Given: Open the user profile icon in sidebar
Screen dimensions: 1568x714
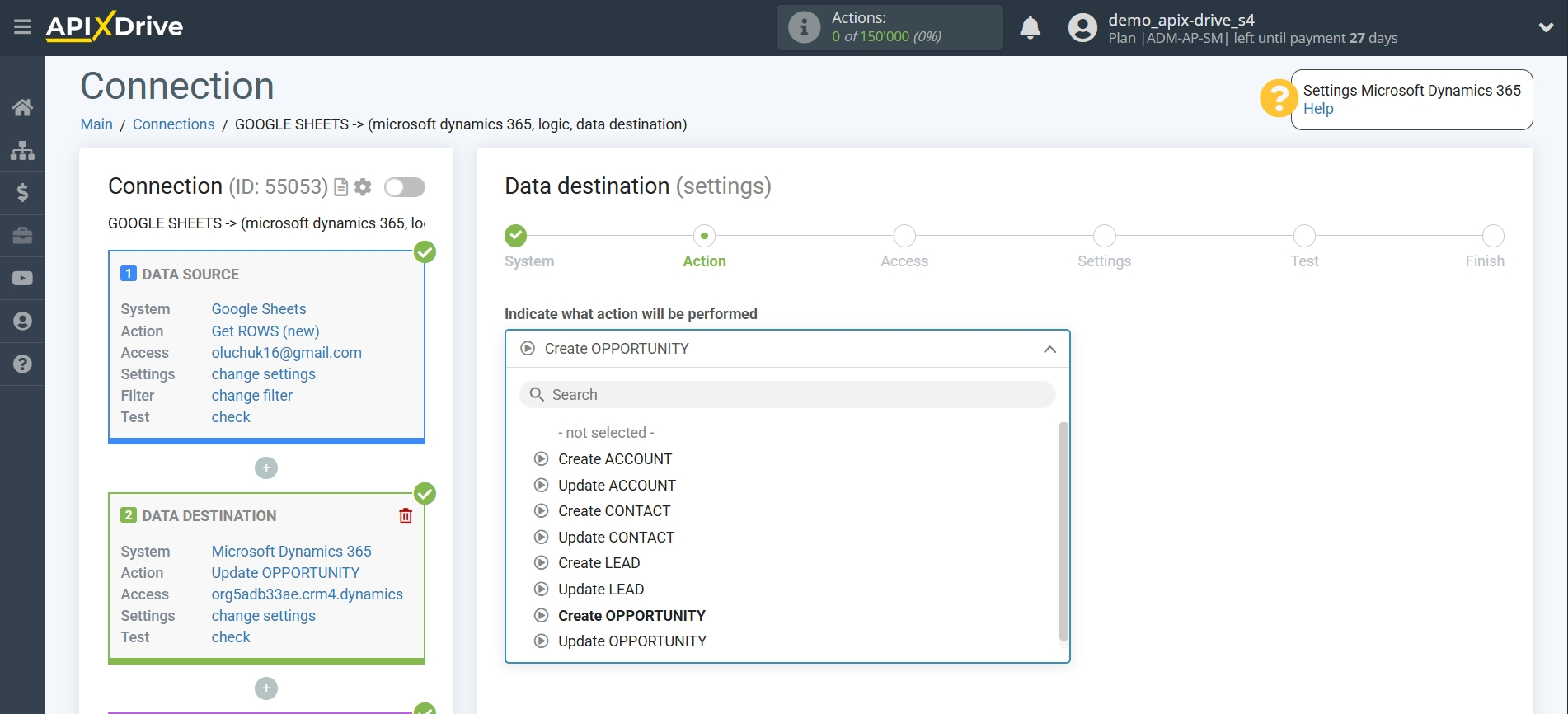Looking at the screenshot, I should (22, 321).
